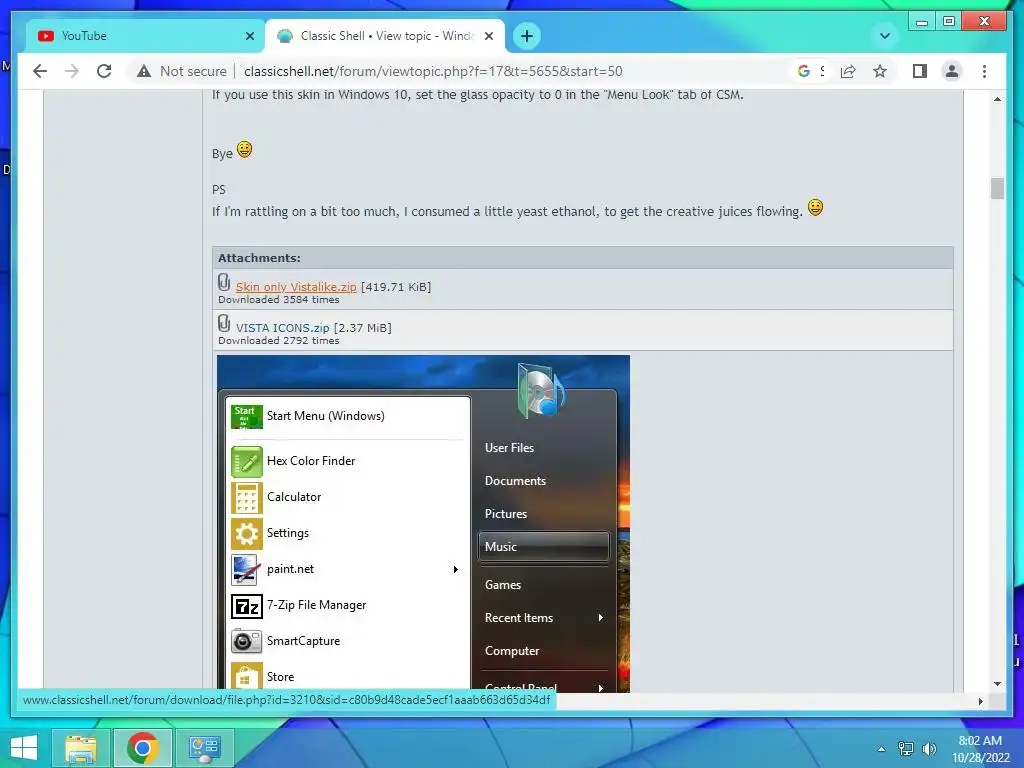Click User Files in the pictured menu
Viewport: 1024px width, 768px height.
(509, 448)
